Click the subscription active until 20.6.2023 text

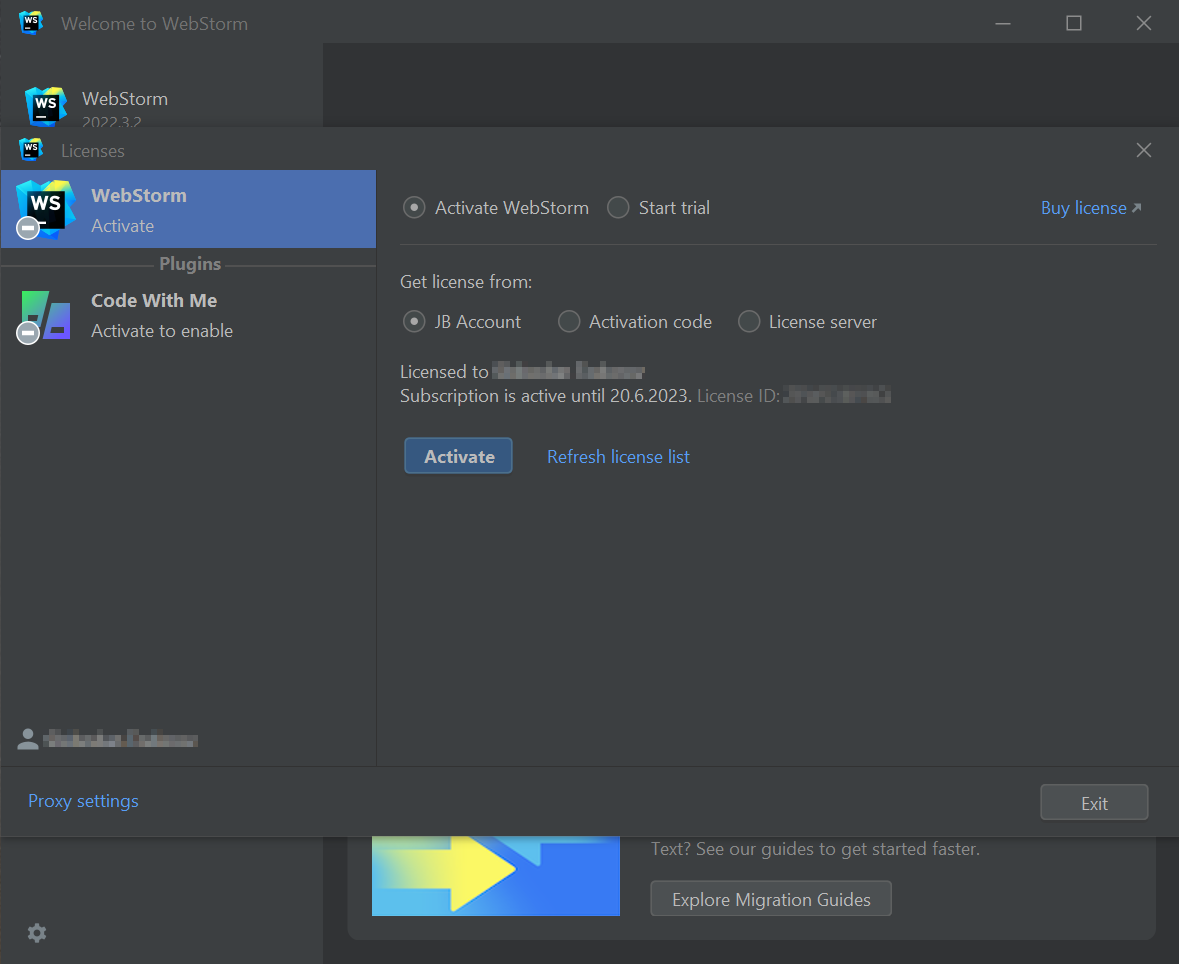(546, 396)
